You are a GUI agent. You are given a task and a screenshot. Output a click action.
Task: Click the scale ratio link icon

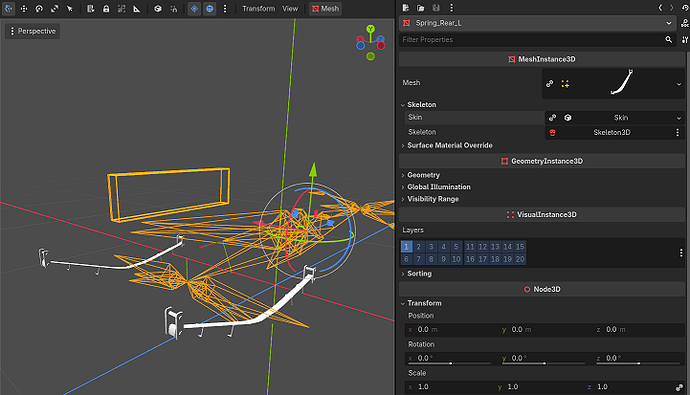coord(679,387)
